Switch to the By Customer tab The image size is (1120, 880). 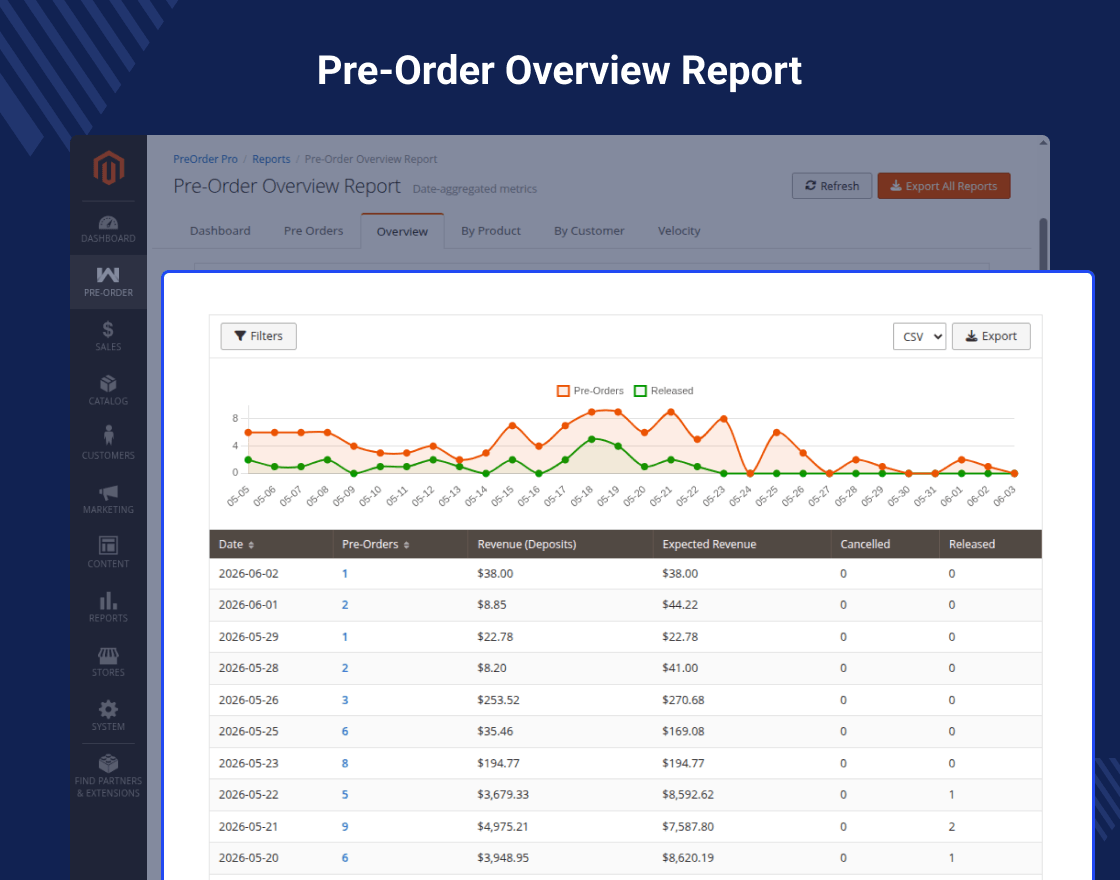point(589,231)
